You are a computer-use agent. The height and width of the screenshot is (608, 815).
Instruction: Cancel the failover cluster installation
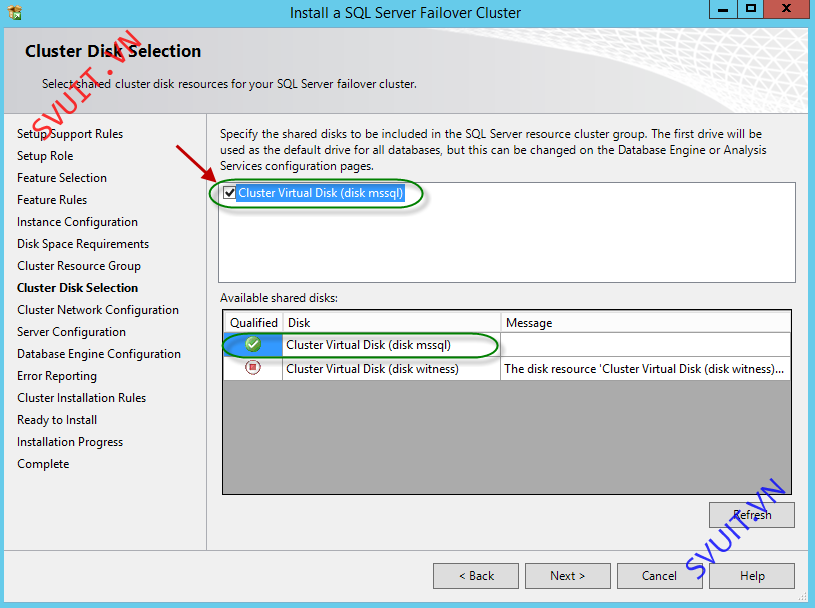click(660, 576)
